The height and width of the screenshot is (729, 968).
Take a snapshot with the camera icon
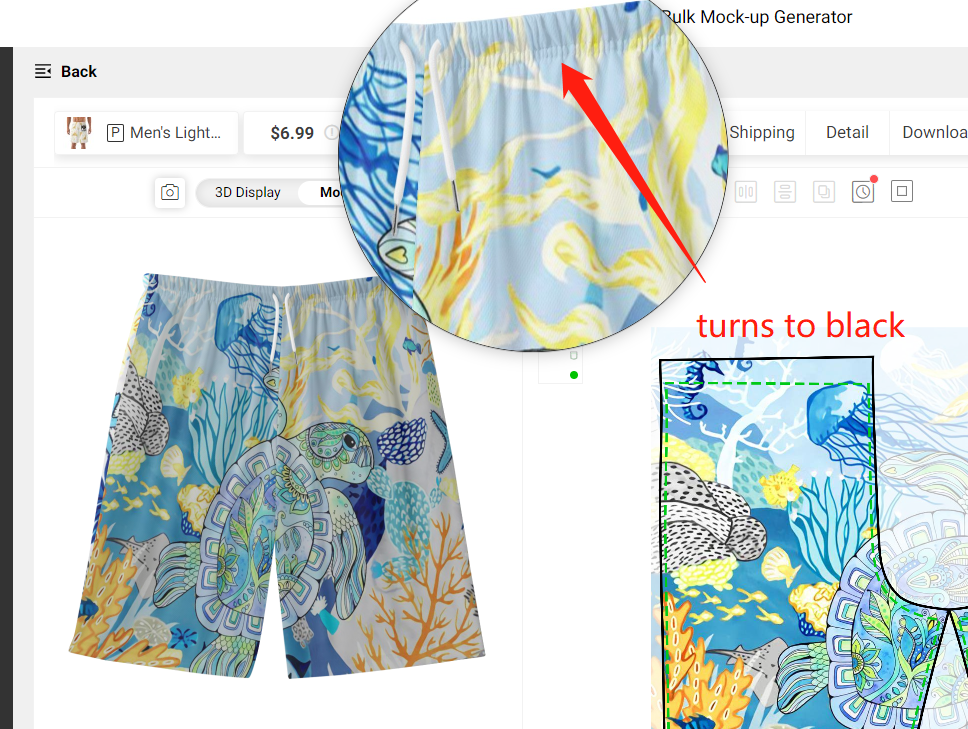(170, 192)
